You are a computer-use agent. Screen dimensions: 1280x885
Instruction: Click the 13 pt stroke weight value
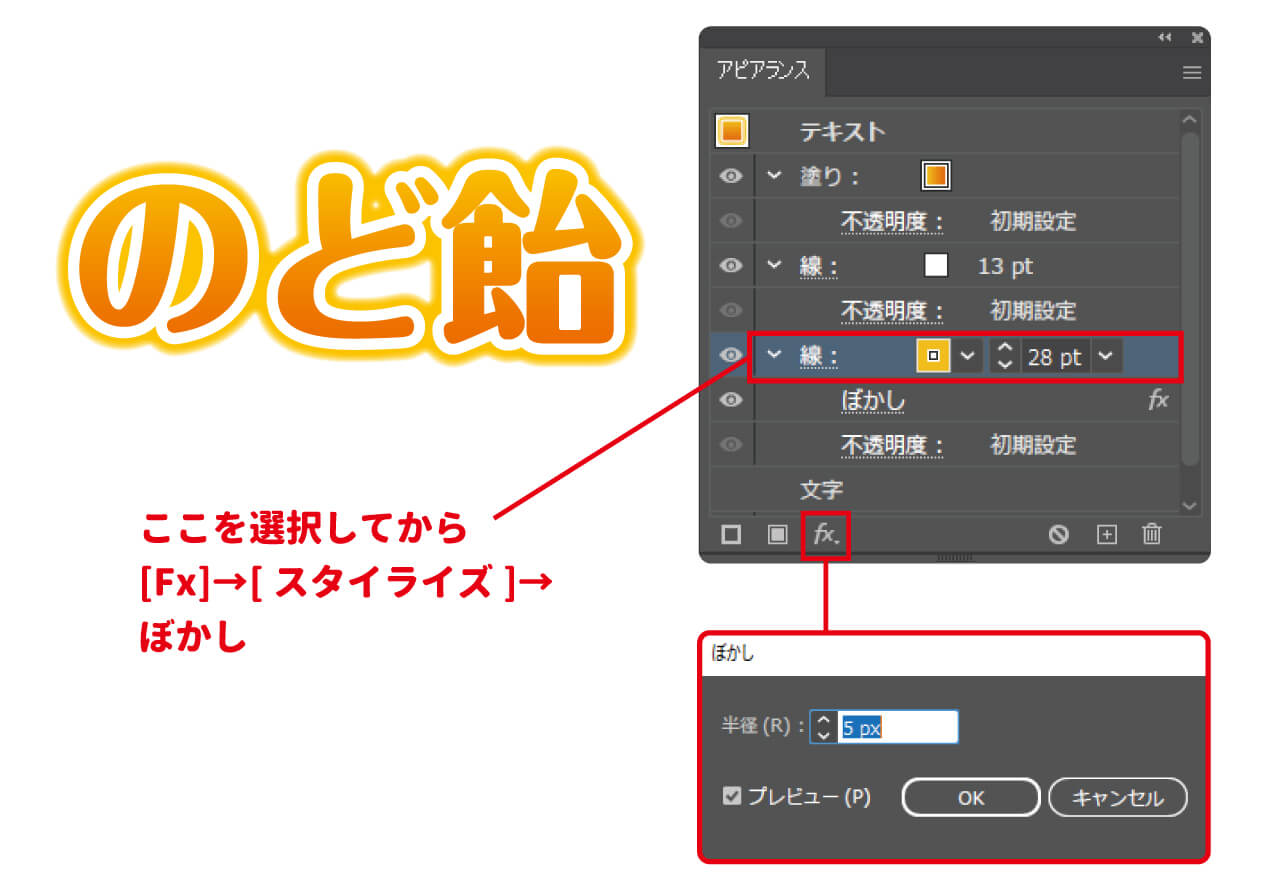point(1005,266)
